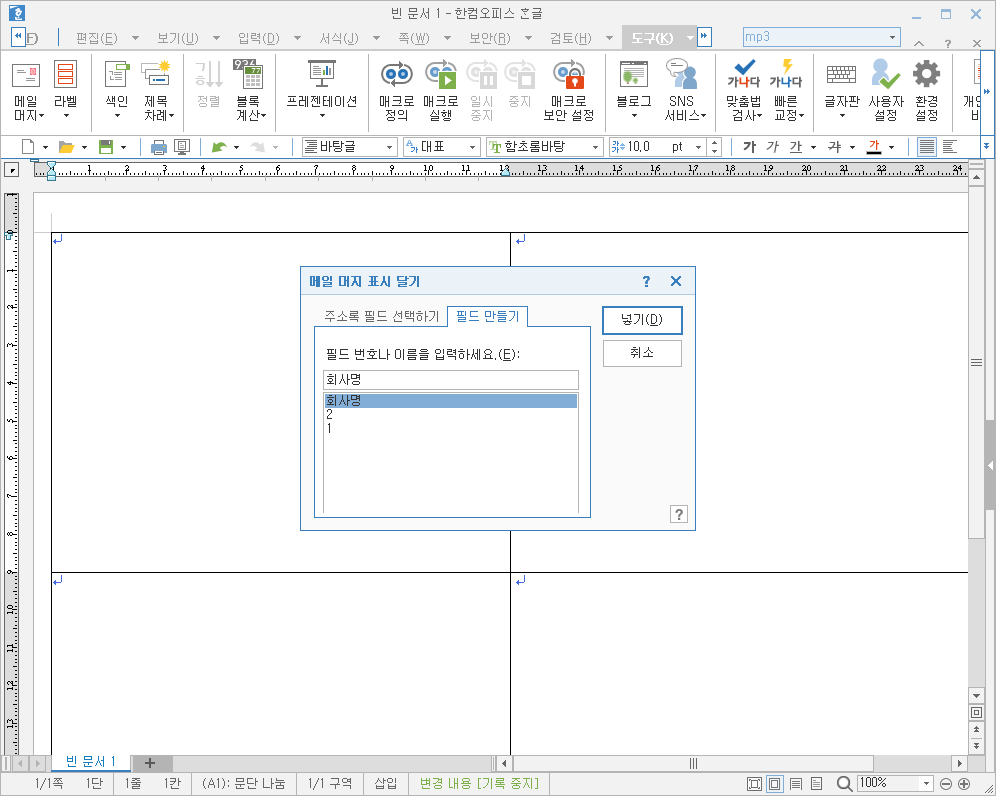Open the Table of Contents (제목 차례) tool

pos(156,90)
